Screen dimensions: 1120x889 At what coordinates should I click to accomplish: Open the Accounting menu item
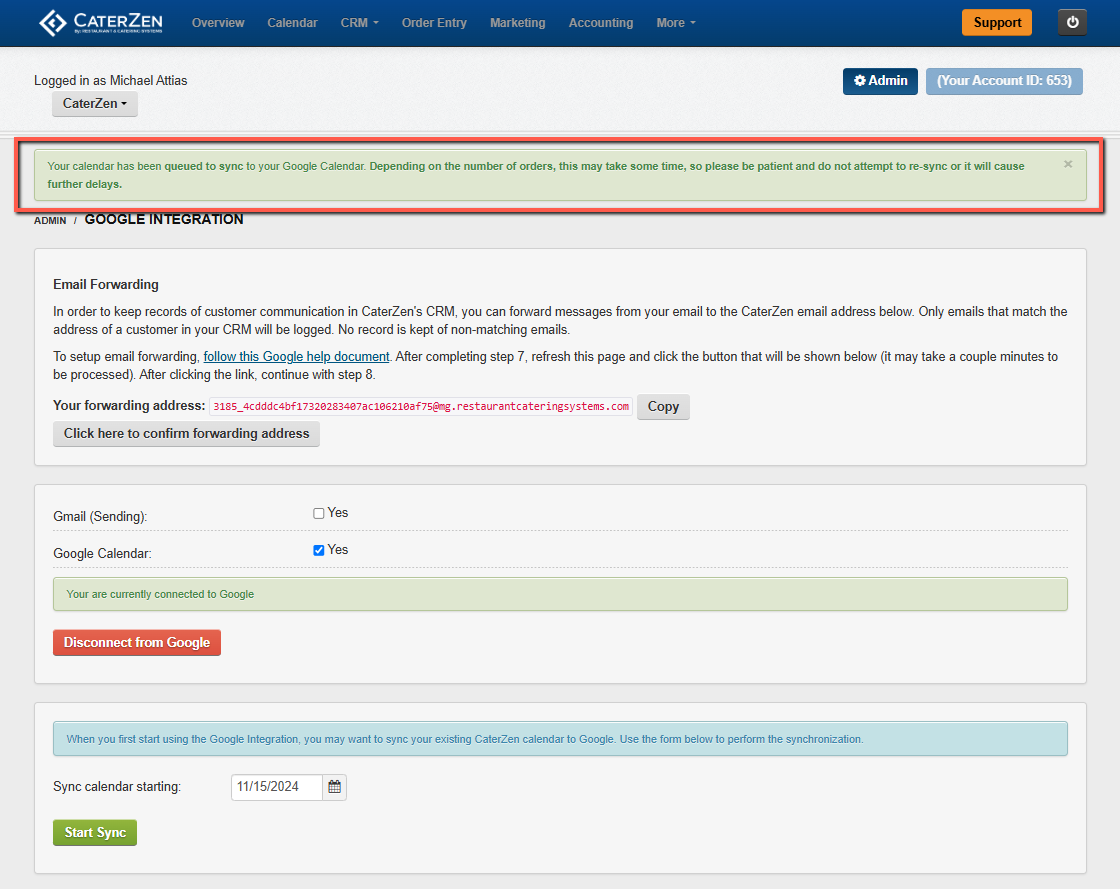pyautogui.click(x=601, y=23)
